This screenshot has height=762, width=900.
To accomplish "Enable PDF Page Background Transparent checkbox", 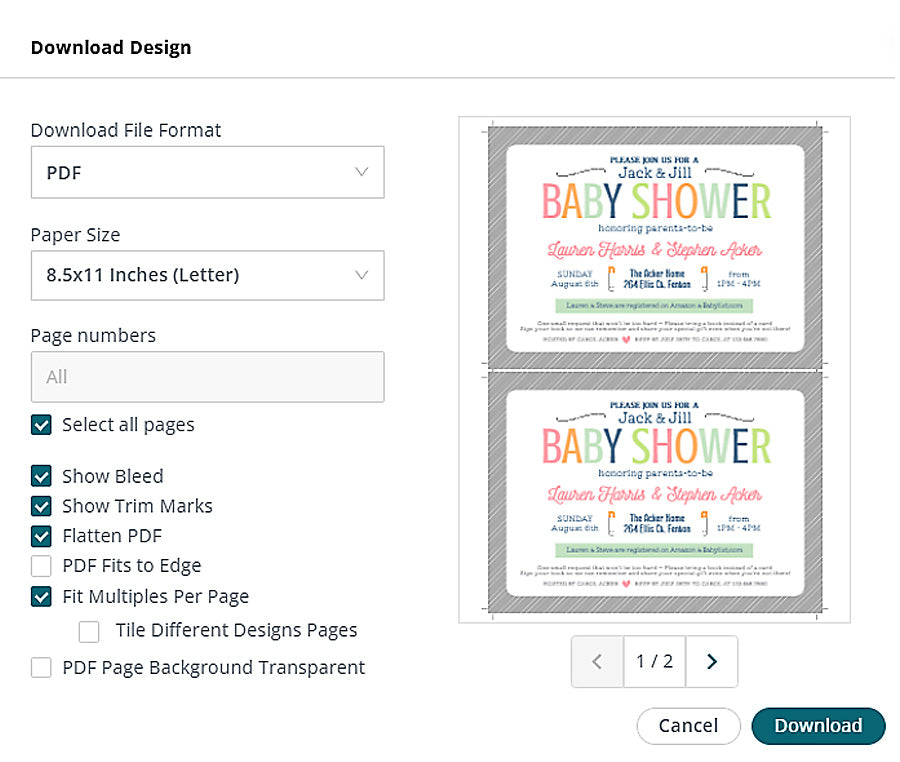I will tap(41, 668).
